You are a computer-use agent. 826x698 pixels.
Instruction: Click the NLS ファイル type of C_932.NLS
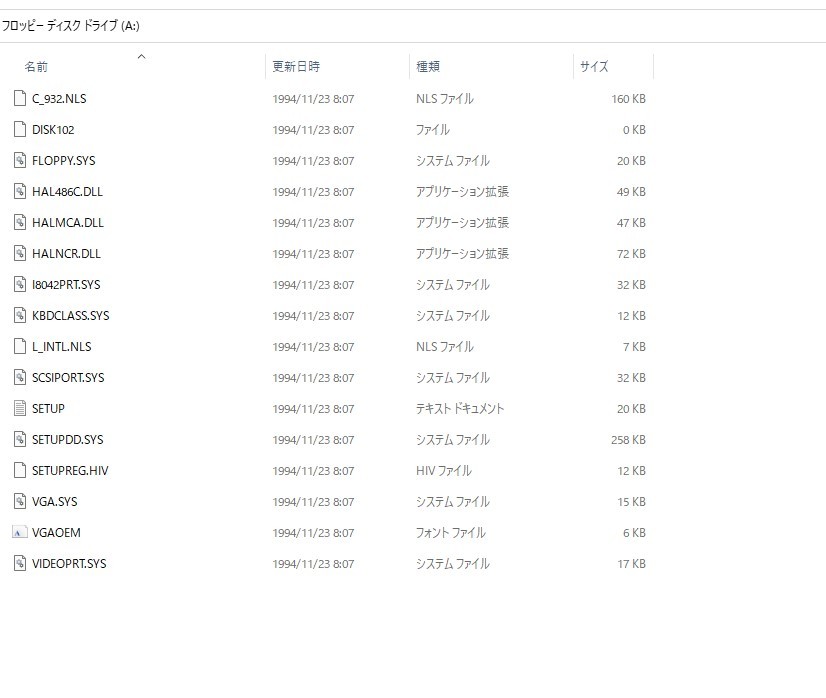pos(445,99)
